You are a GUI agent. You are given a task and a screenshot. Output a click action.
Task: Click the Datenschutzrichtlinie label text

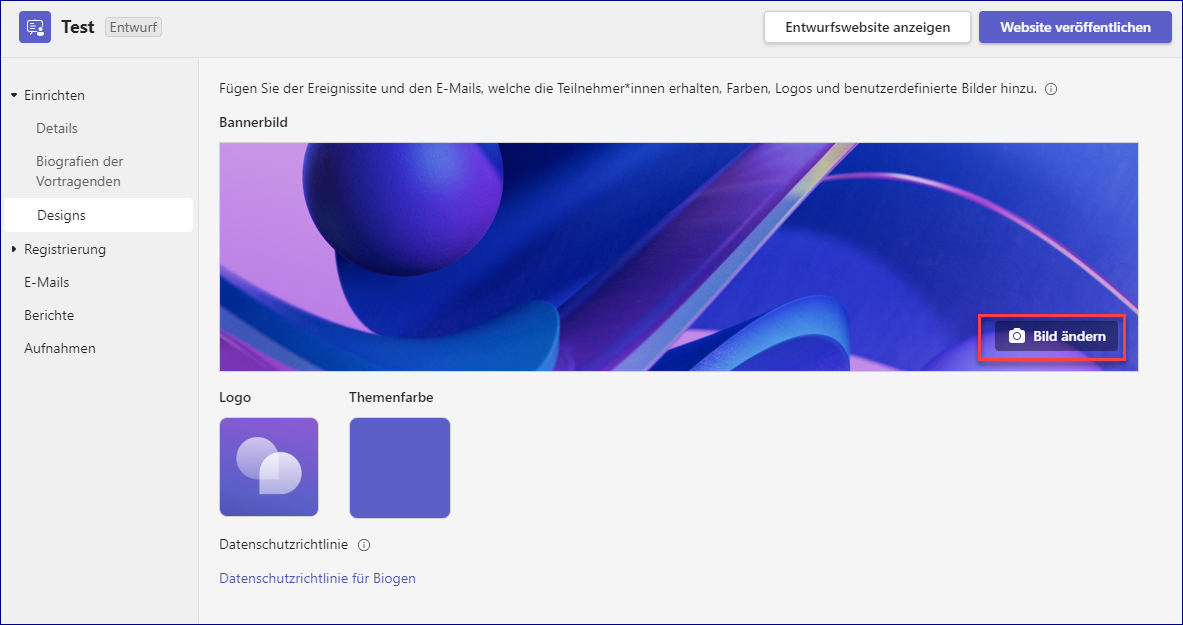point(284,545)
